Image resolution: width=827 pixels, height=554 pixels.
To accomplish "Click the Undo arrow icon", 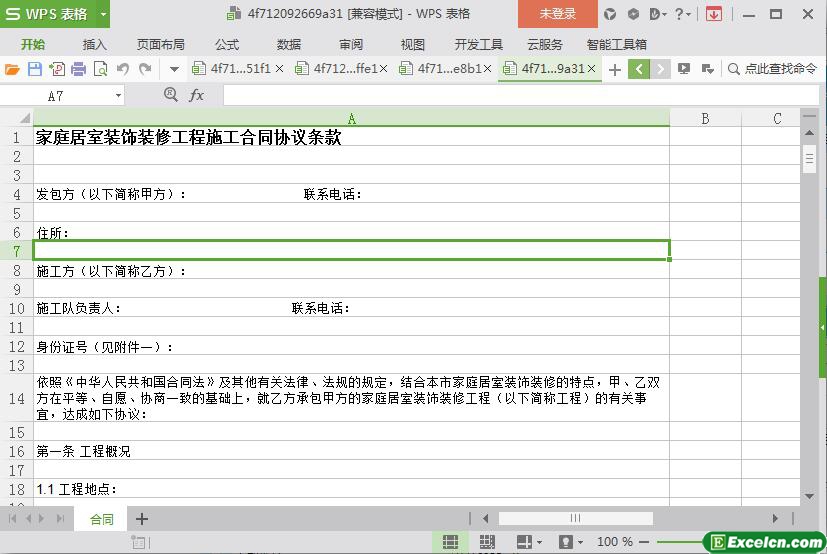I will click(122, 69).
